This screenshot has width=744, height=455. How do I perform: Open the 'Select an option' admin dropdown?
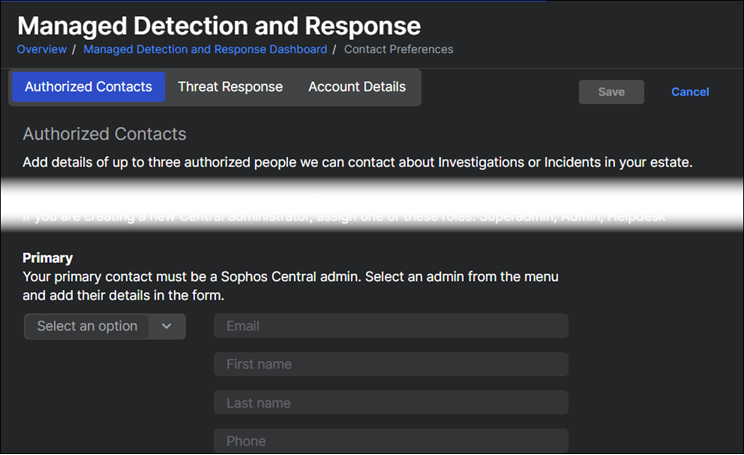click(87, 326)
